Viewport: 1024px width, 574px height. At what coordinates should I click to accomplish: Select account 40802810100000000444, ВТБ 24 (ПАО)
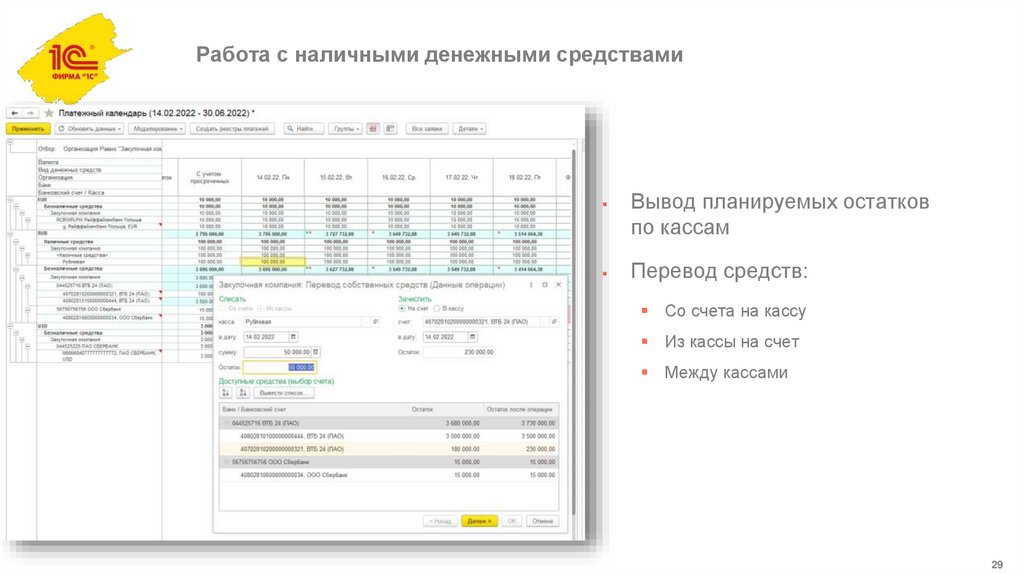coord(389,436)
